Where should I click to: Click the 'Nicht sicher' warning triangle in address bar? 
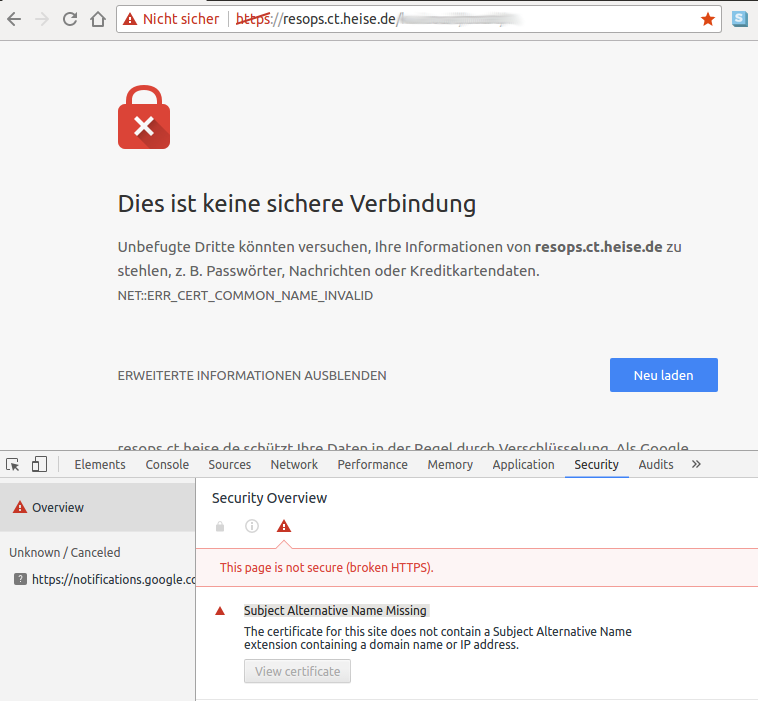(130, 19)
